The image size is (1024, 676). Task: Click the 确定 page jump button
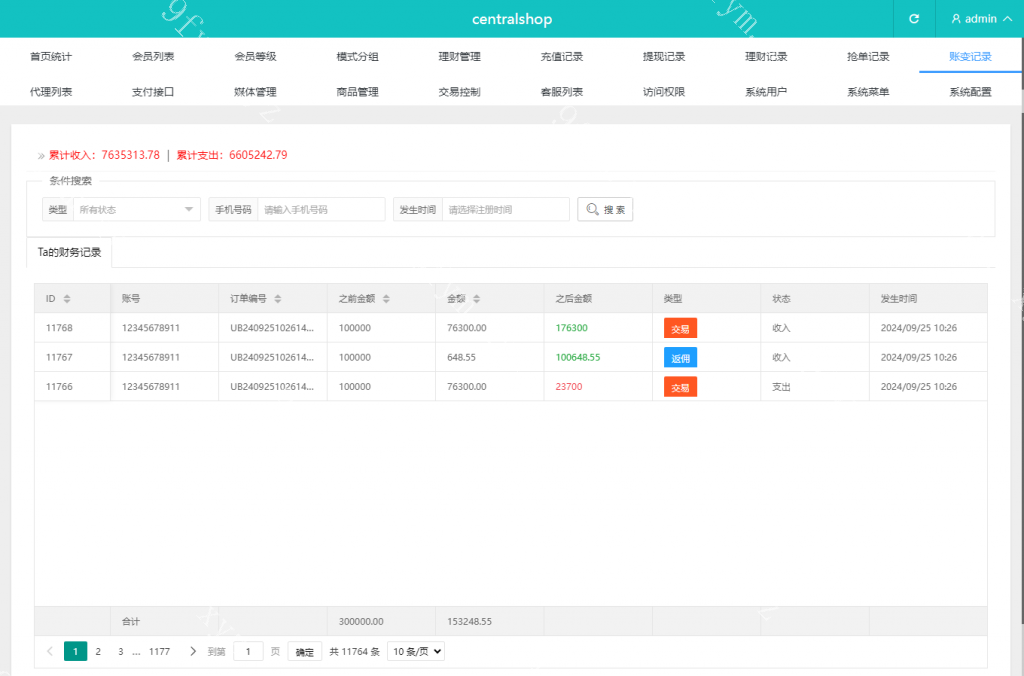coord(304,651)
